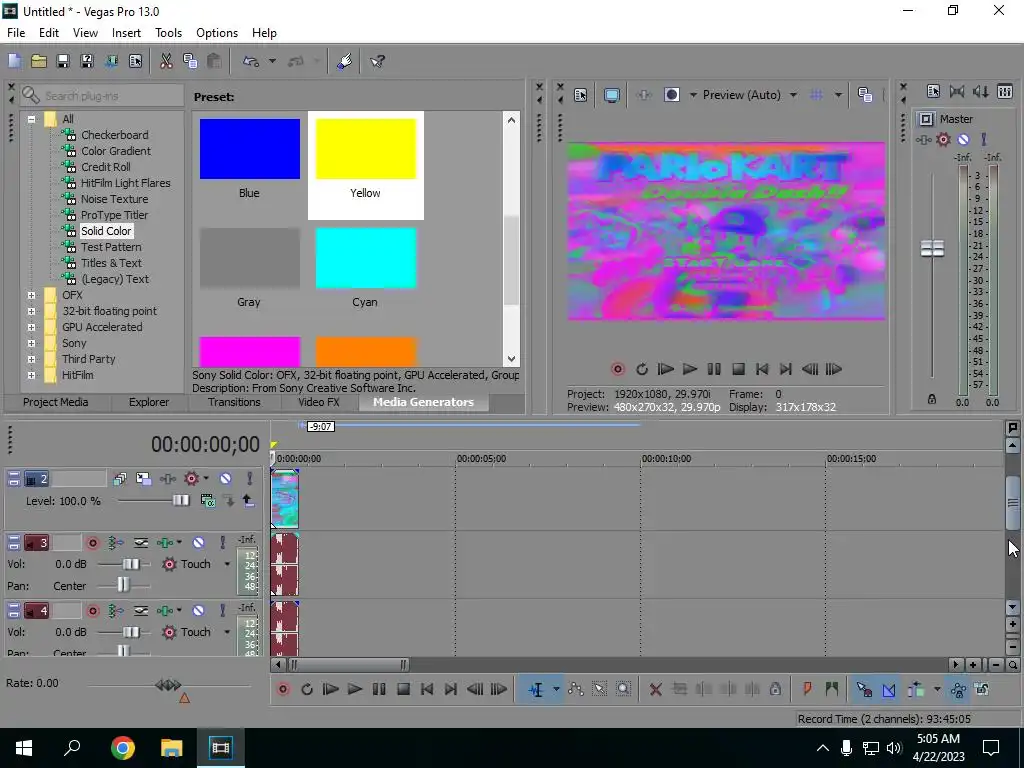The height and width of the screenshot is (768, 1024).
Task: Save the project with the disk icon
Action: point(63,61)
